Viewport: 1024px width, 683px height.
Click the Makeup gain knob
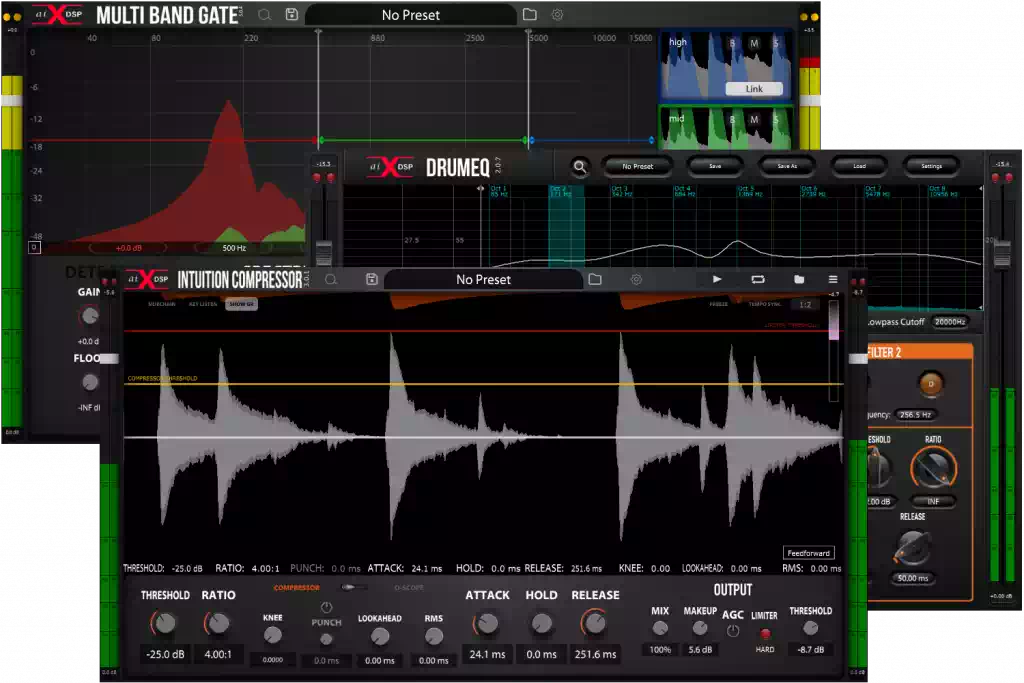tap(700, 628)
